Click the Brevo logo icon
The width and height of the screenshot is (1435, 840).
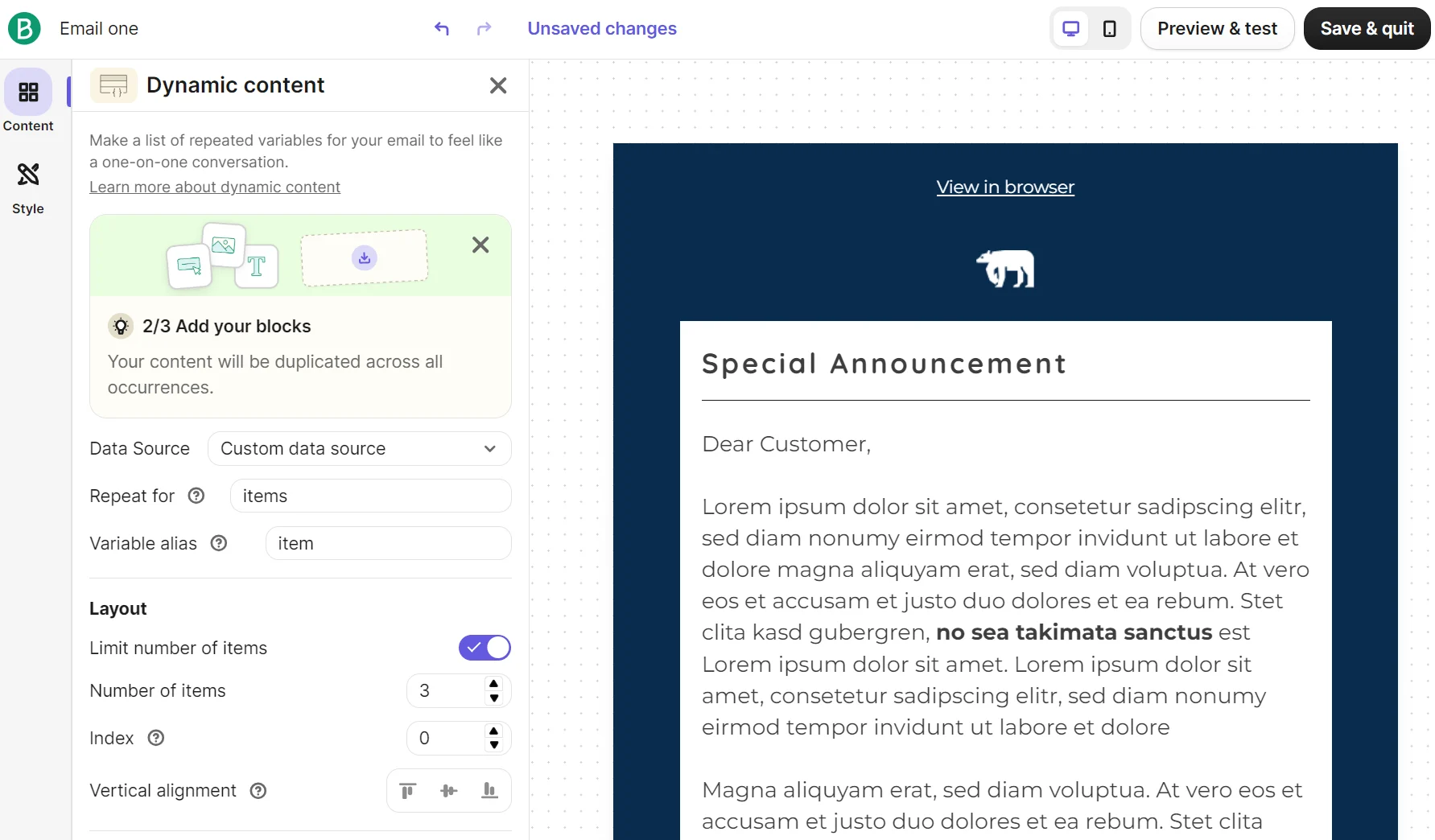(x=24, y=29)
